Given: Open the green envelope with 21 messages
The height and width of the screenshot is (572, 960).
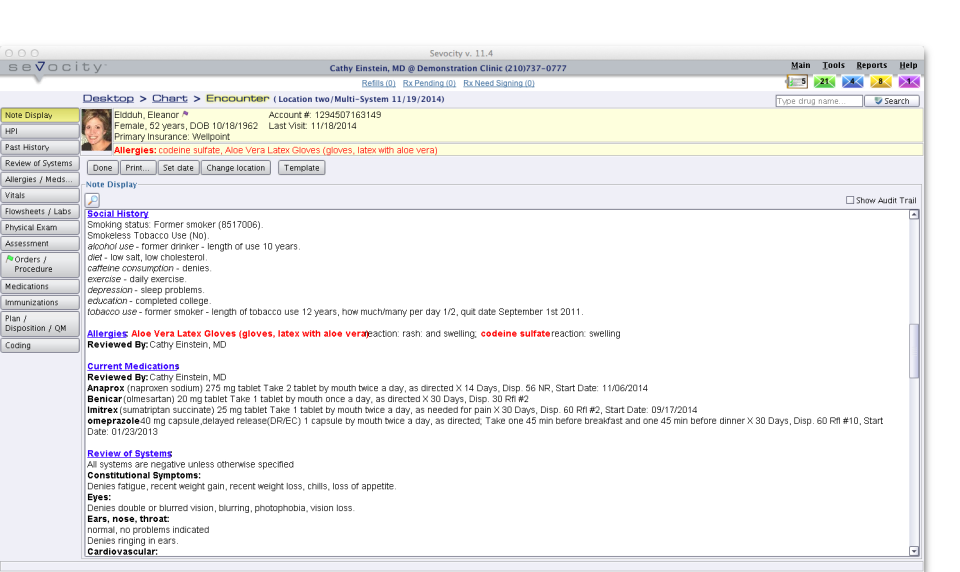Looking at the screenshot, I should point(825,81).
